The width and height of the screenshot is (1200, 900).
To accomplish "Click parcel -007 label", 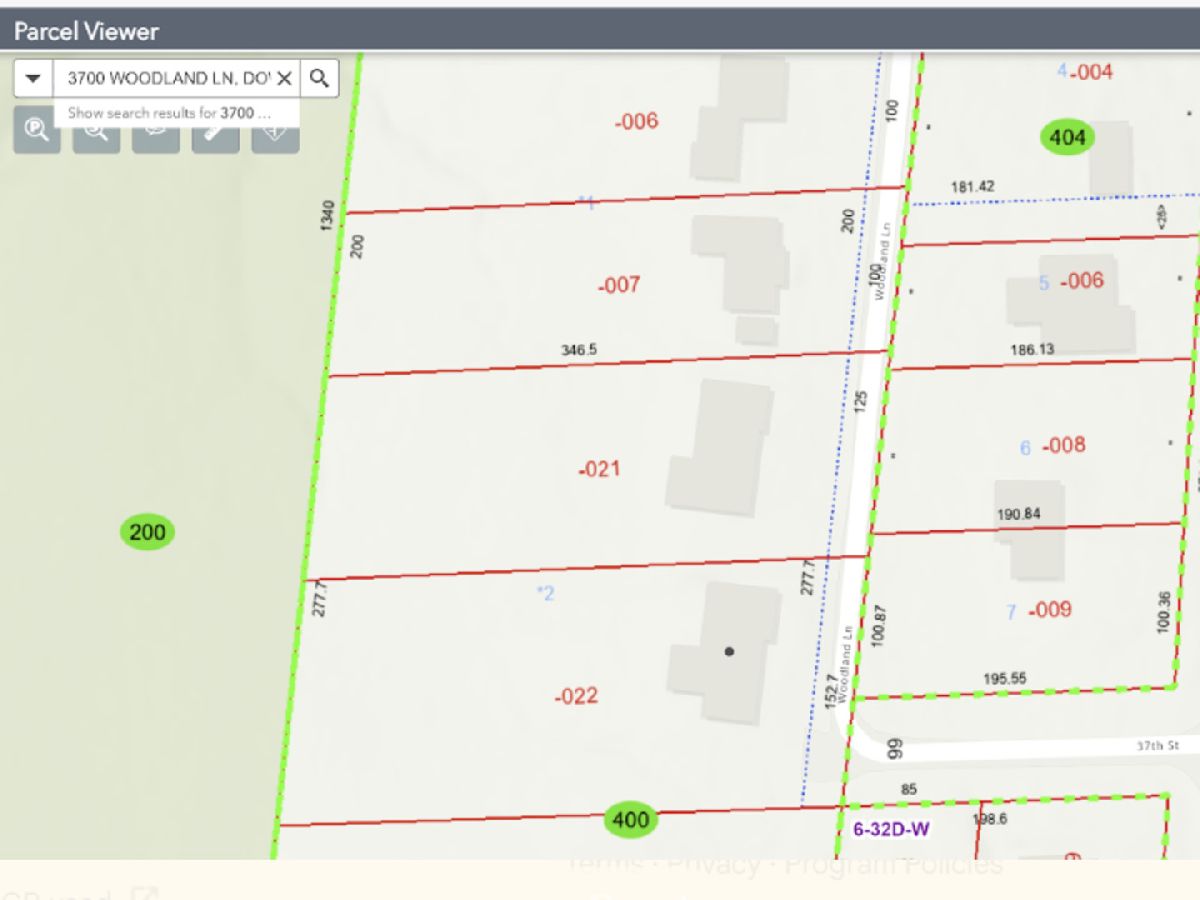I will click(618, 285).
